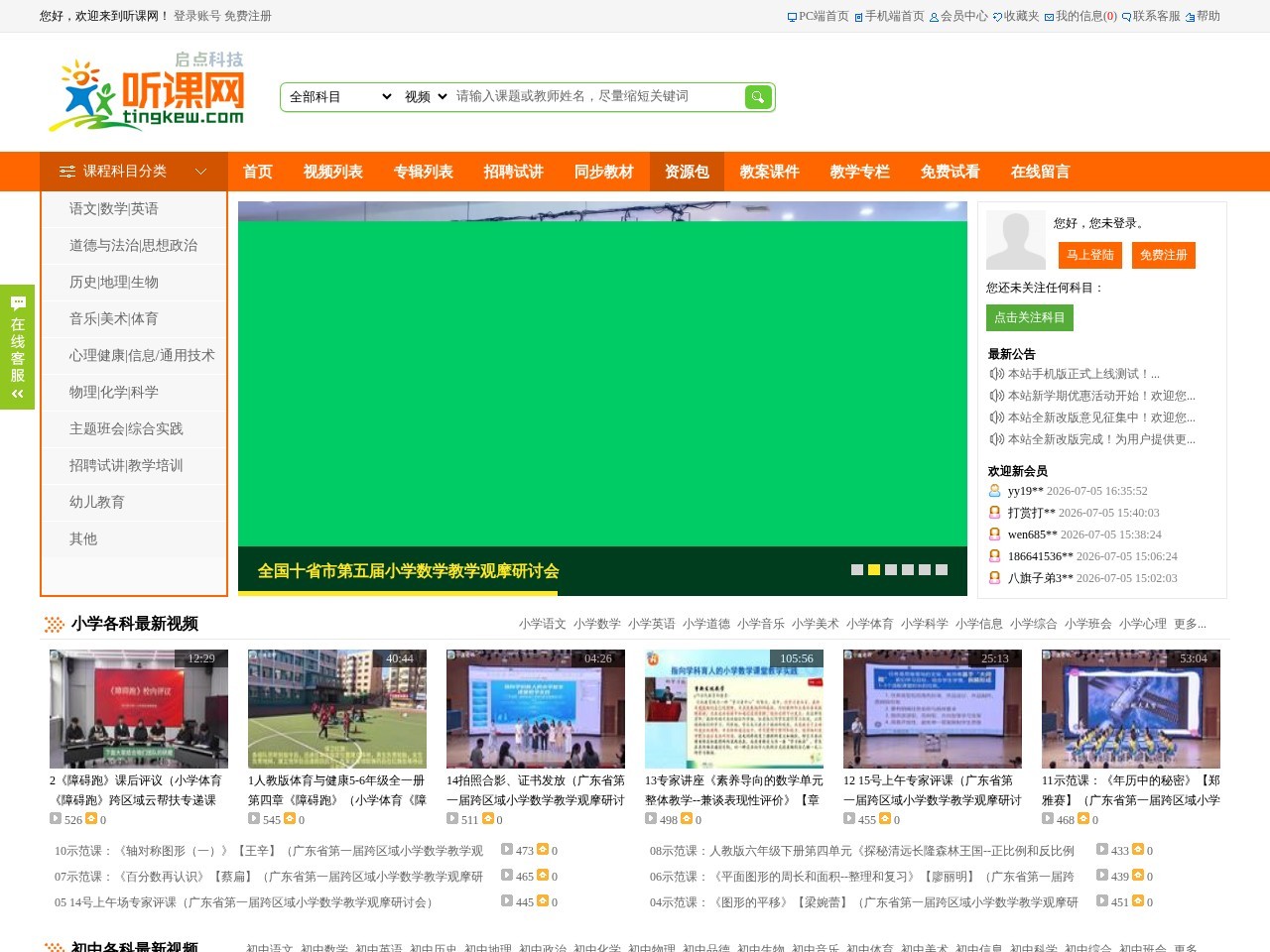This screenshot has width=1270, height=952.
Task: Click 登录账号 link in top bar
Action: 196,16
